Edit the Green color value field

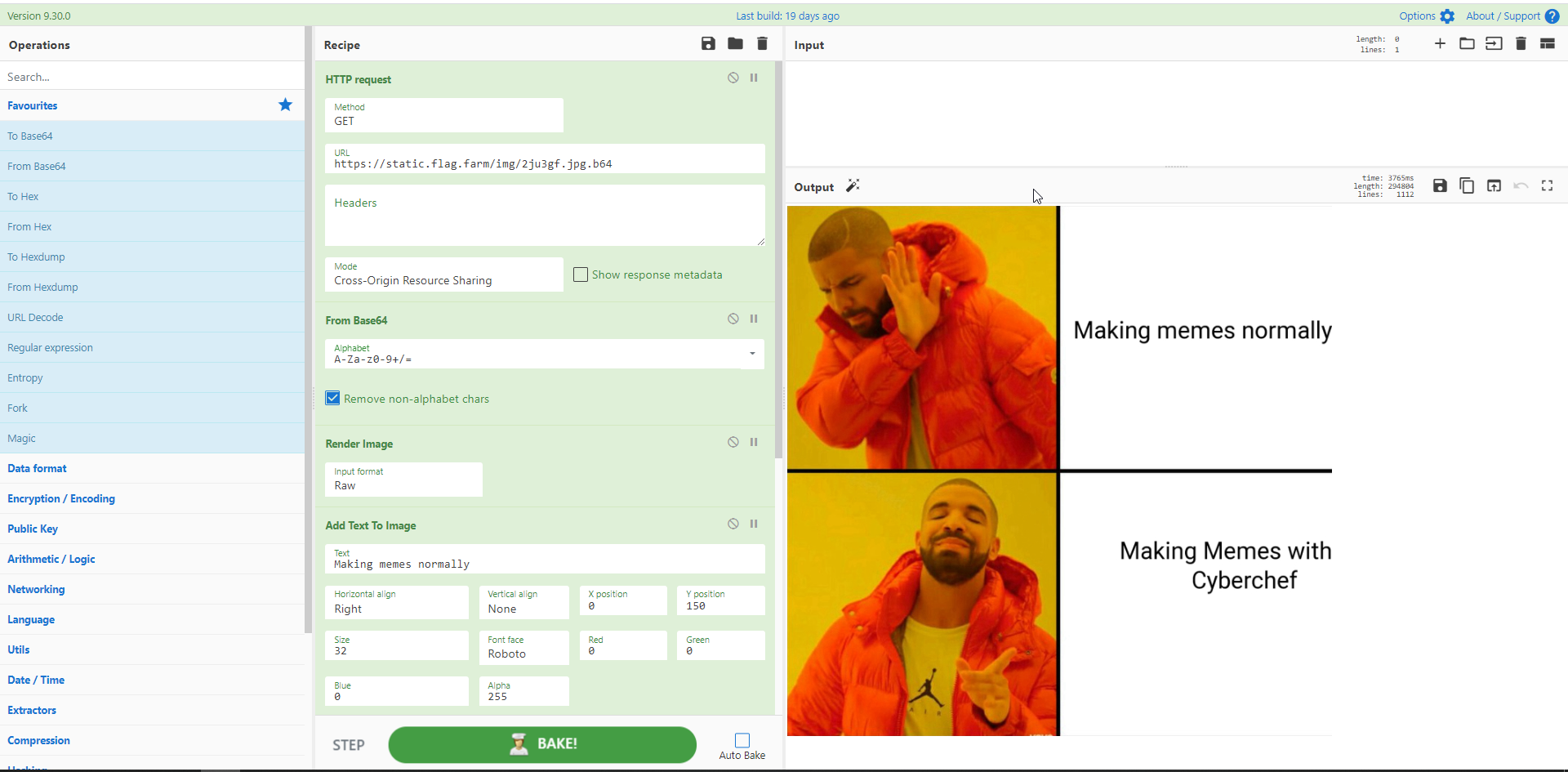(x=720, y=645)
